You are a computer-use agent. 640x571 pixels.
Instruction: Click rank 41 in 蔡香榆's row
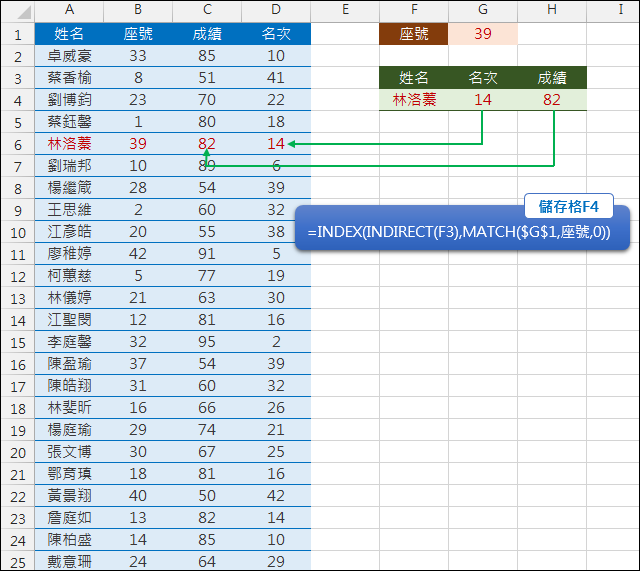click(276, 78)
